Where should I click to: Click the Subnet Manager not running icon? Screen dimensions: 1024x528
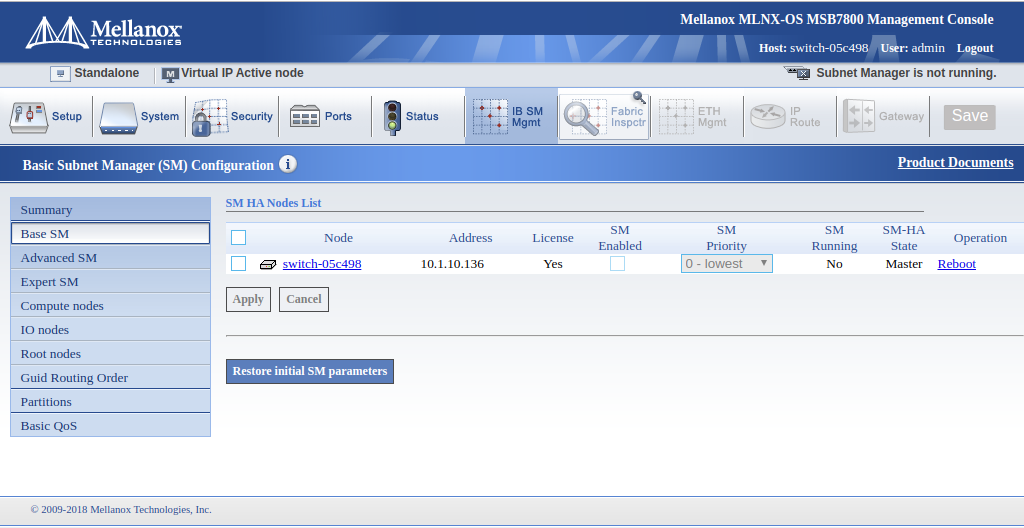pos(797,73)
